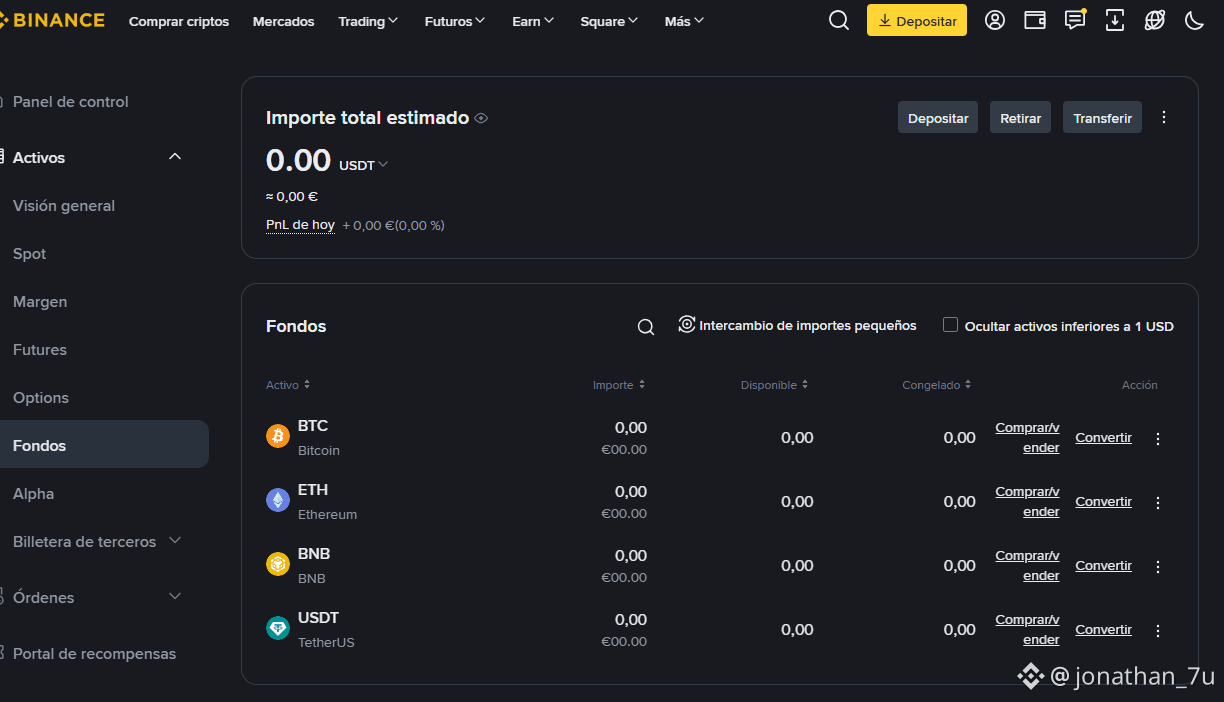This screenshot has width=1224, height=702.
Task: Click the Ethereum coin icon
Action: [278, 501]
